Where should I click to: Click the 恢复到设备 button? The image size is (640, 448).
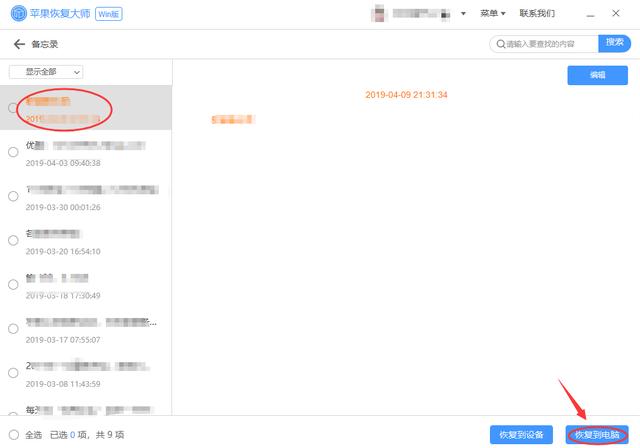coord(521,435)
